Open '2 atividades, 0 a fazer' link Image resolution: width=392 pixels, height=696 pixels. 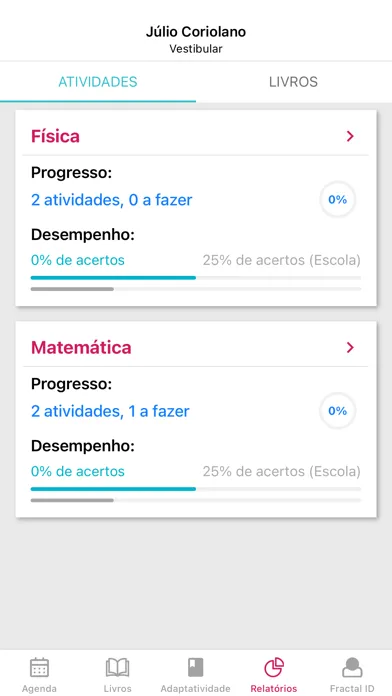pos(111,200)
